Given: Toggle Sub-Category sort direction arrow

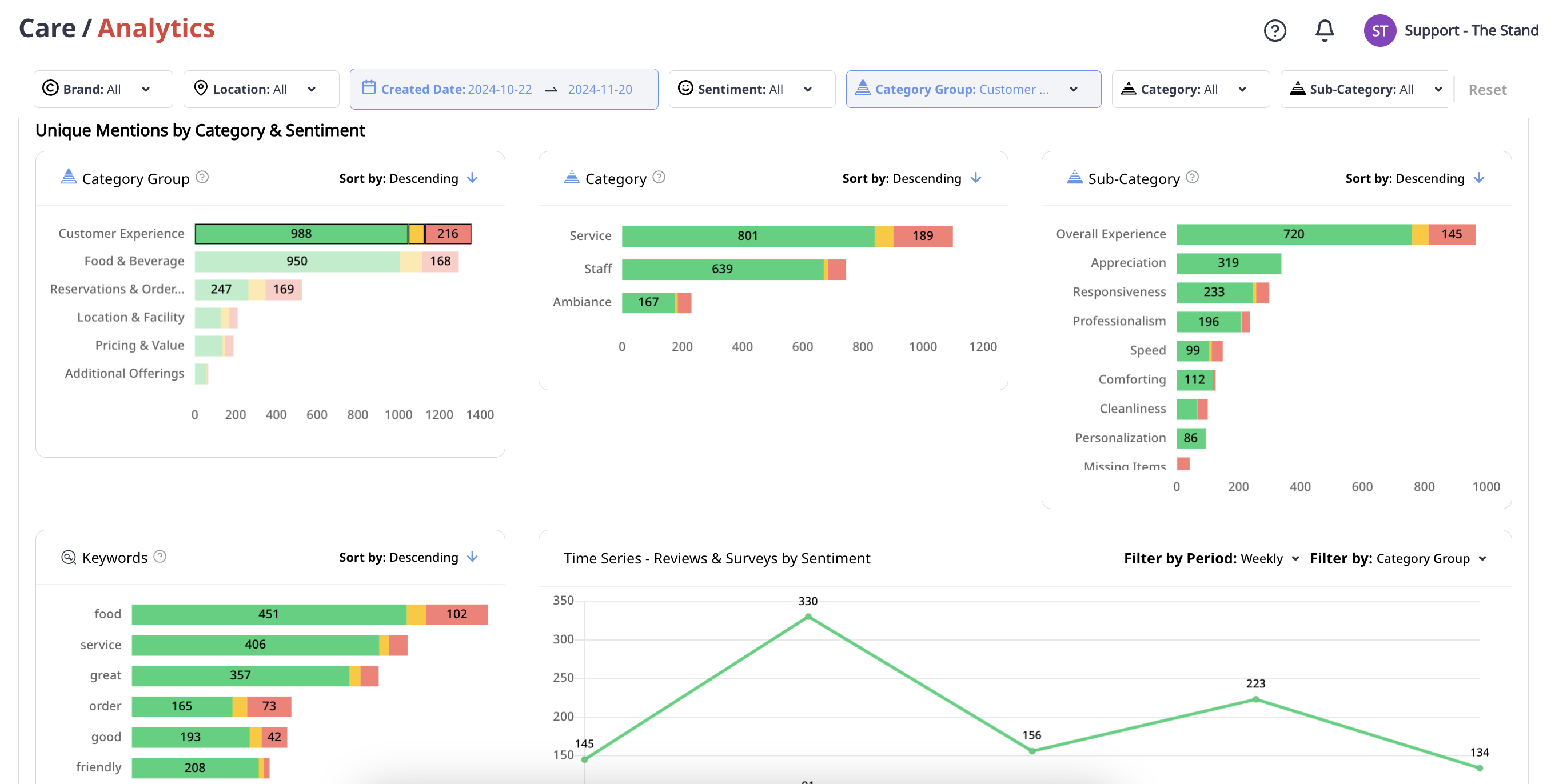Looking at the screenshot, I should point(1478,178).
